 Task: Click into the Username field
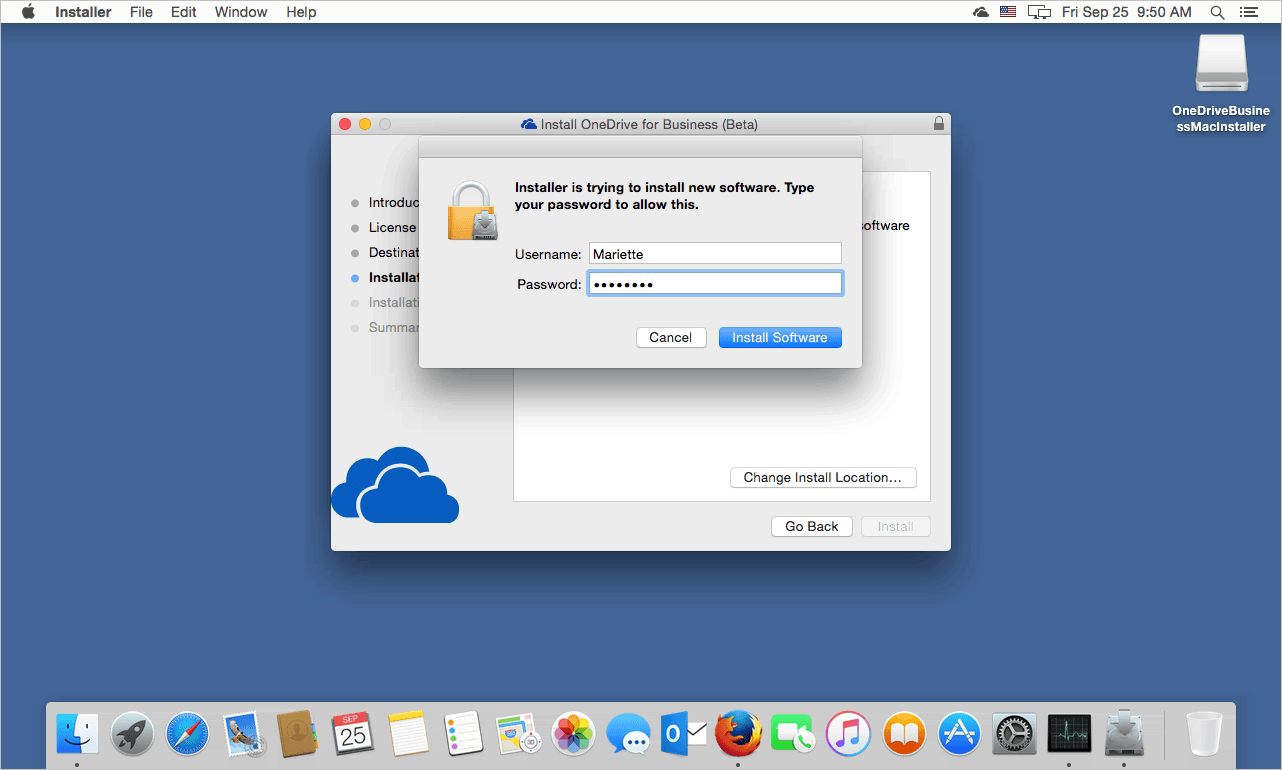(715, 254)
